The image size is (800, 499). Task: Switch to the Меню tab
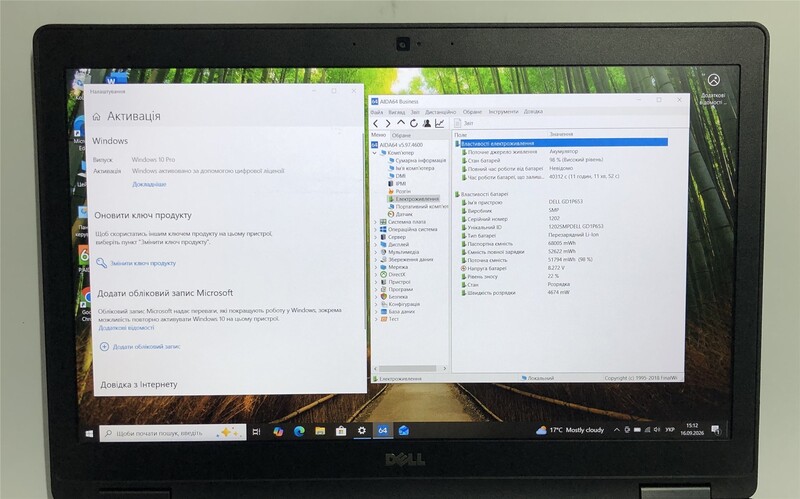(x=379, y=135)
